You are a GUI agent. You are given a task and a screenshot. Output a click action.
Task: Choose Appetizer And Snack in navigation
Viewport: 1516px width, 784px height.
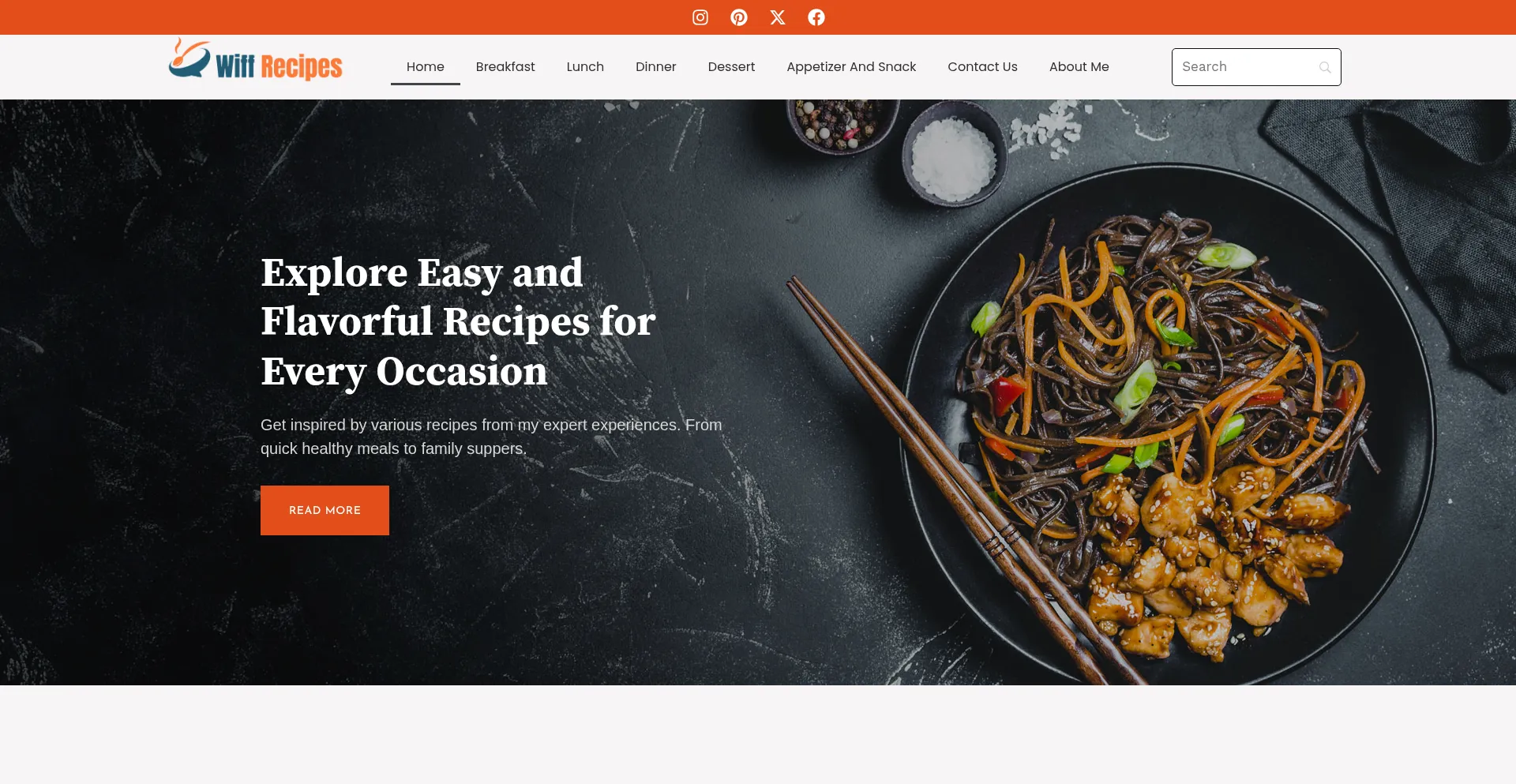[851, 67]
